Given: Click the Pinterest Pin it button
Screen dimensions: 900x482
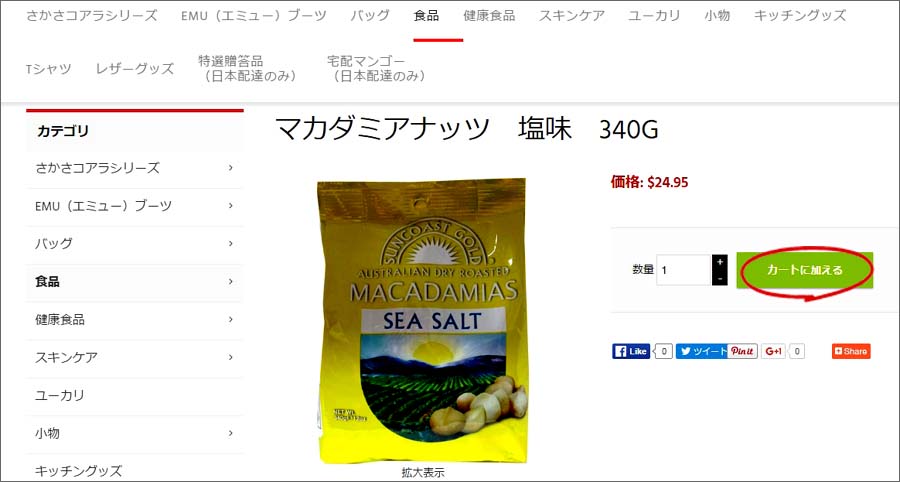Looking at the screenshot, I should pyautogui.click(x=743, y=351).
